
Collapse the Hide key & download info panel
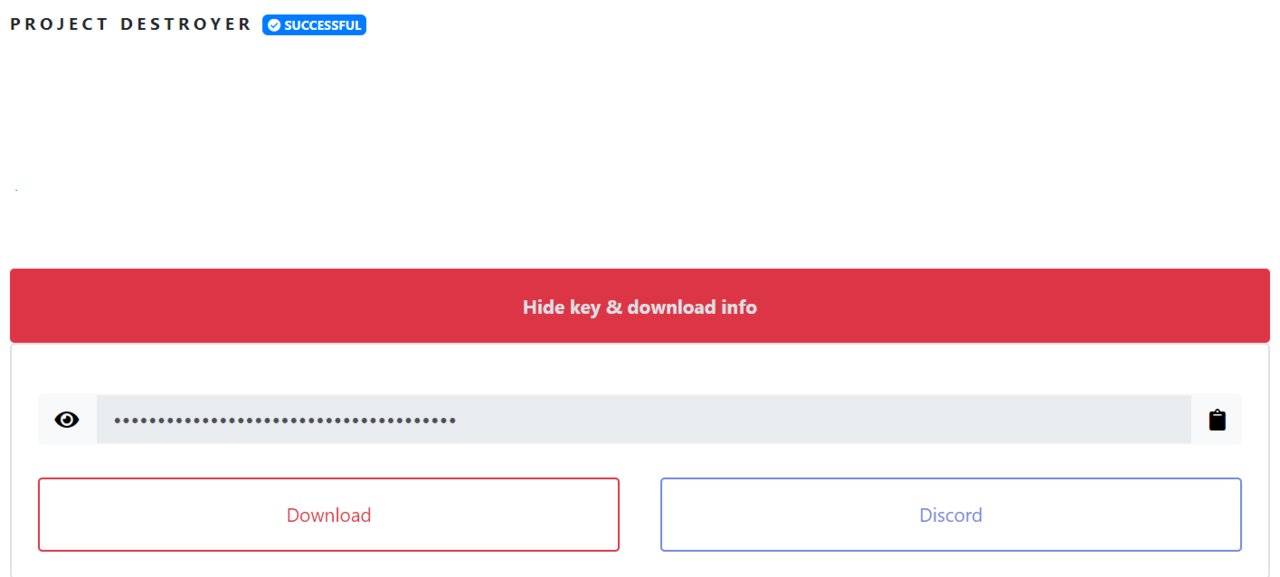tap(640, 306)
